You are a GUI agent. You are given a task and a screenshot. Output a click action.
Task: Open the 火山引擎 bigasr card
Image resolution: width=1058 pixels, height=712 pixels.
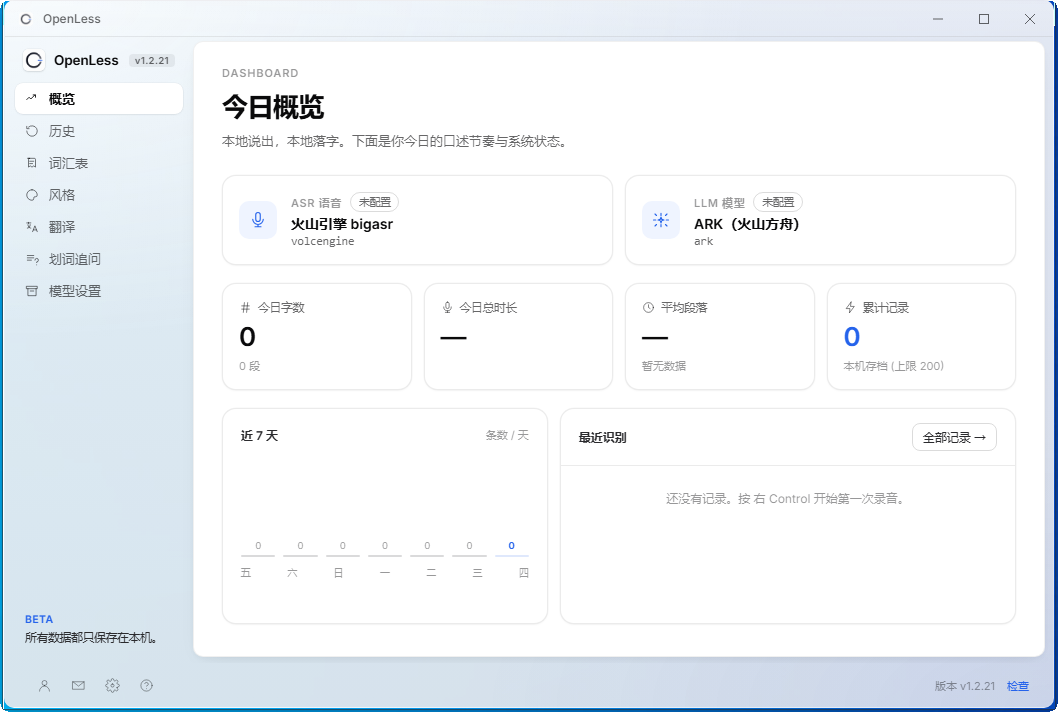pyautogui.click(x=417, y=221)
